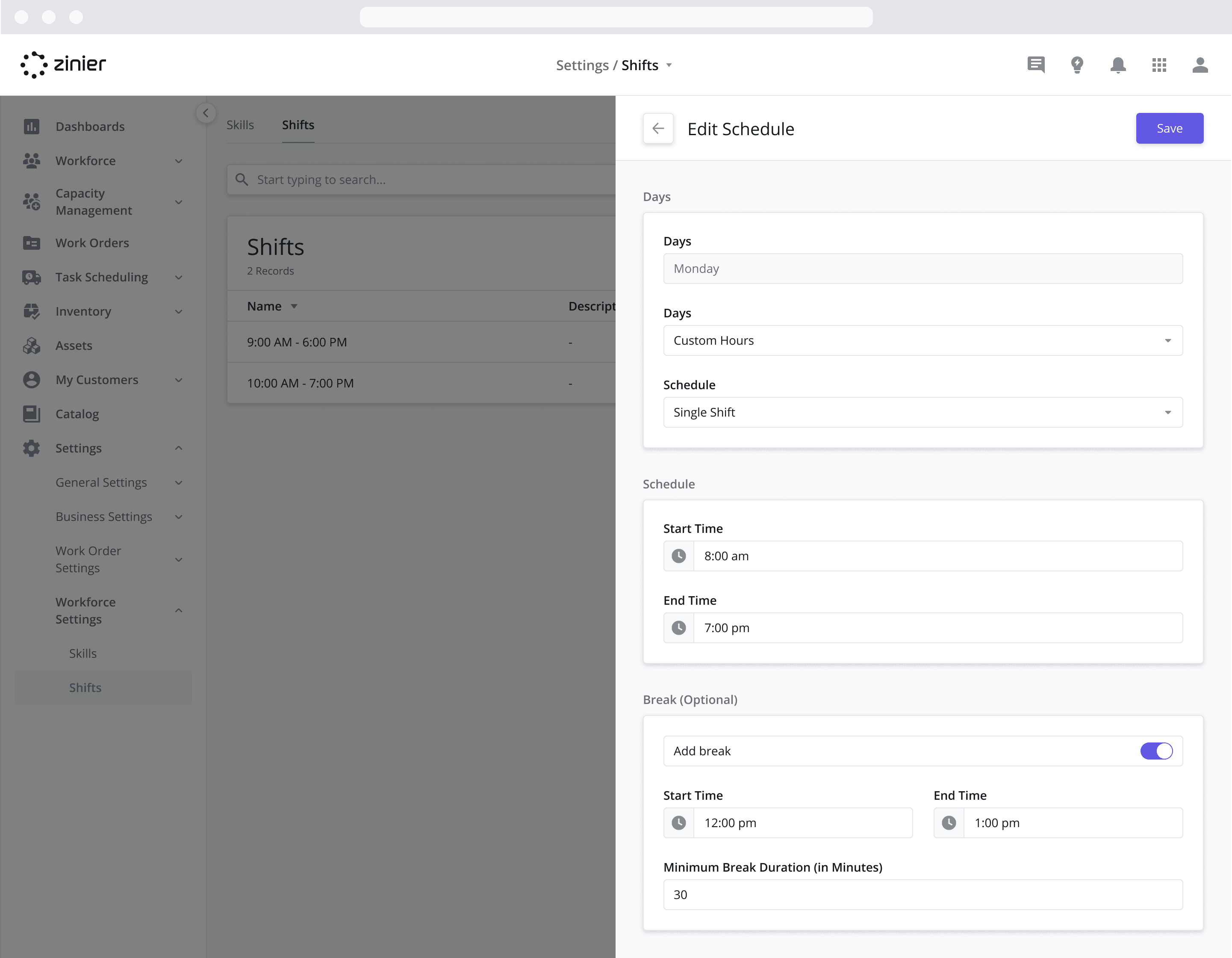Click the Dashboards bar-chart icon

pos(32,127)
